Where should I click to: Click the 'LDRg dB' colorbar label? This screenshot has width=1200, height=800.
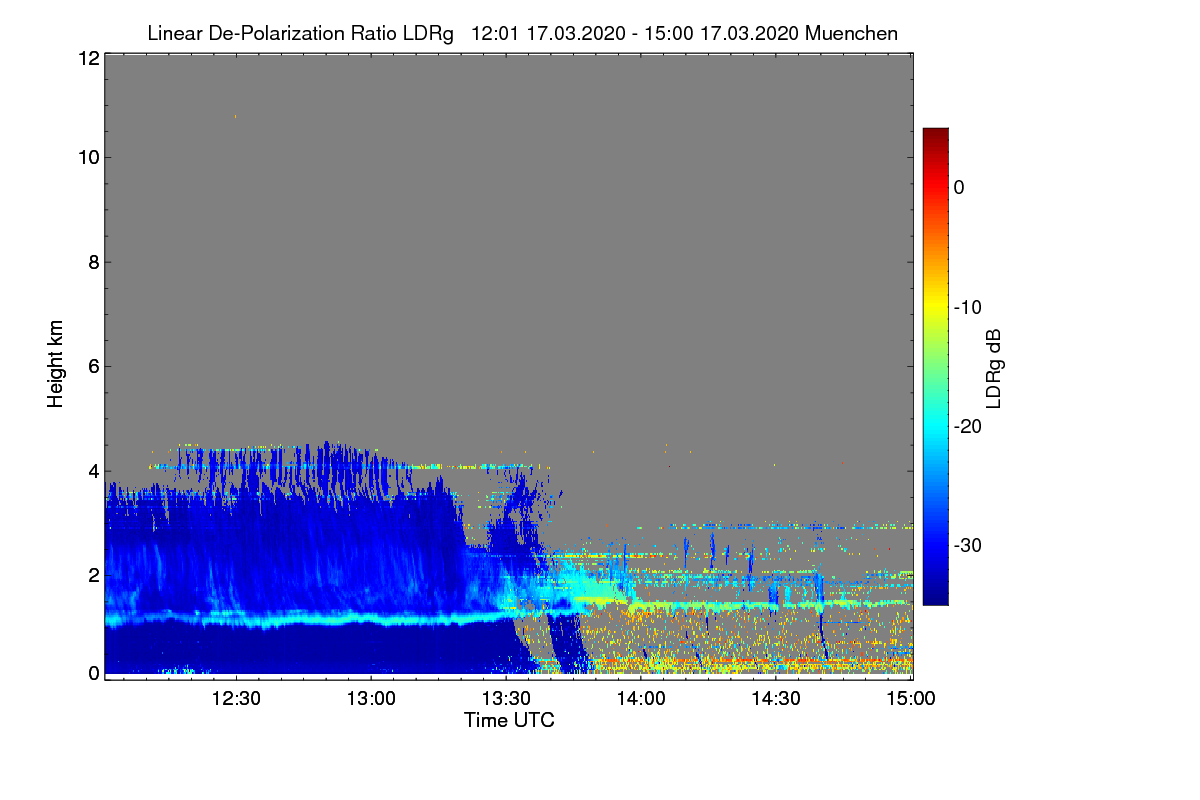coord(994,367)
